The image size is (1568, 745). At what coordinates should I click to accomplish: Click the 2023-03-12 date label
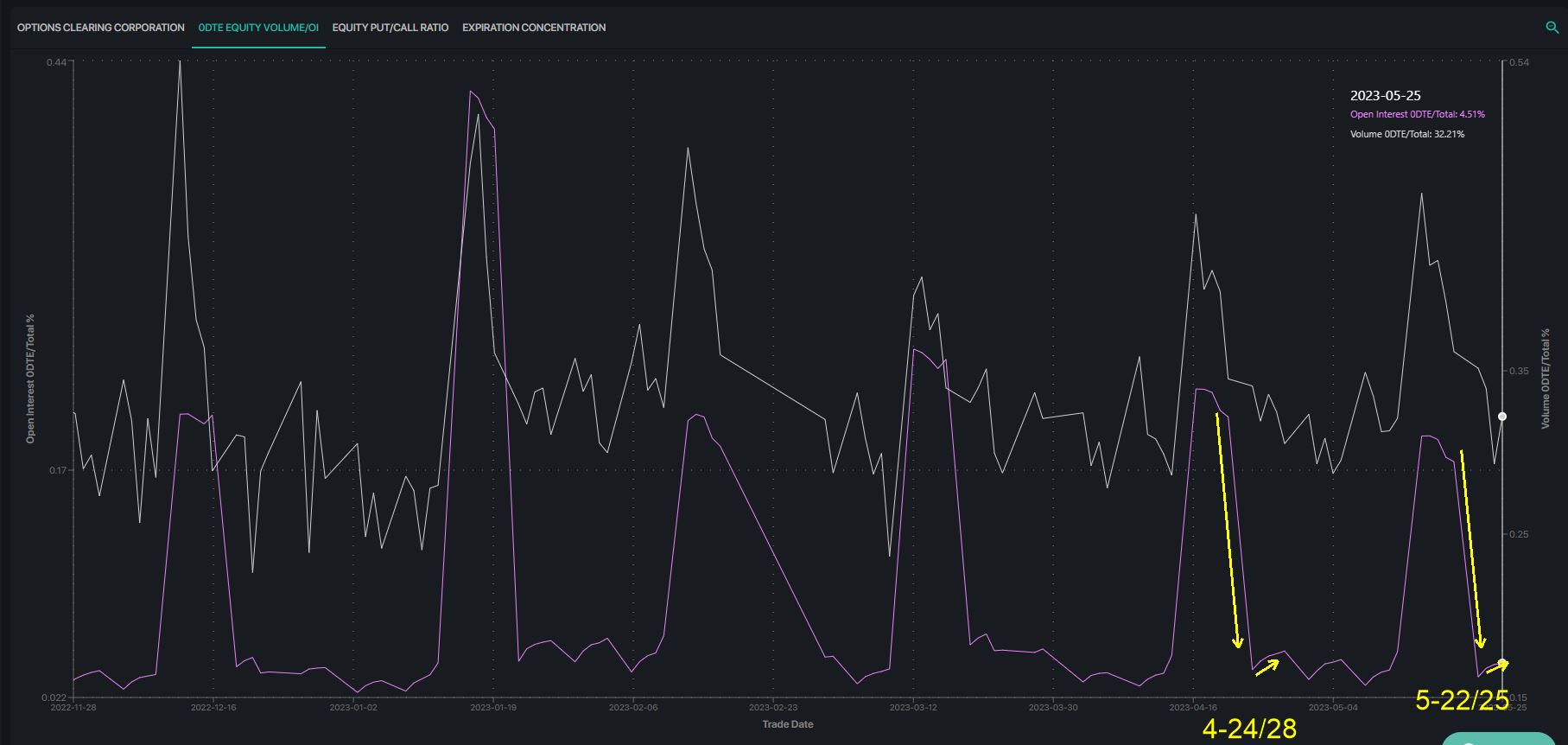tap(913, 707)
